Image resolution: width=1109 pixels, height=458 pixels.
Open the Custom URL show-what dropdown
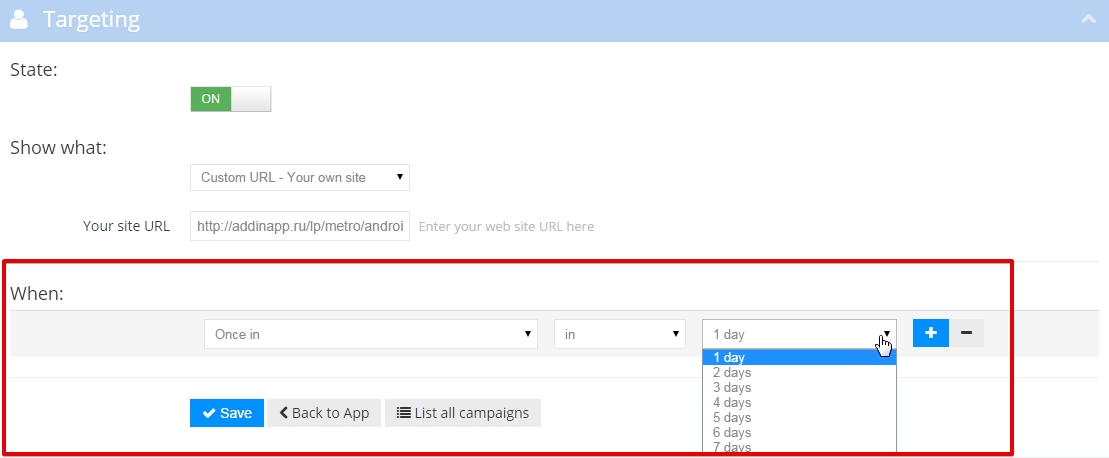(x=300, y=177)
